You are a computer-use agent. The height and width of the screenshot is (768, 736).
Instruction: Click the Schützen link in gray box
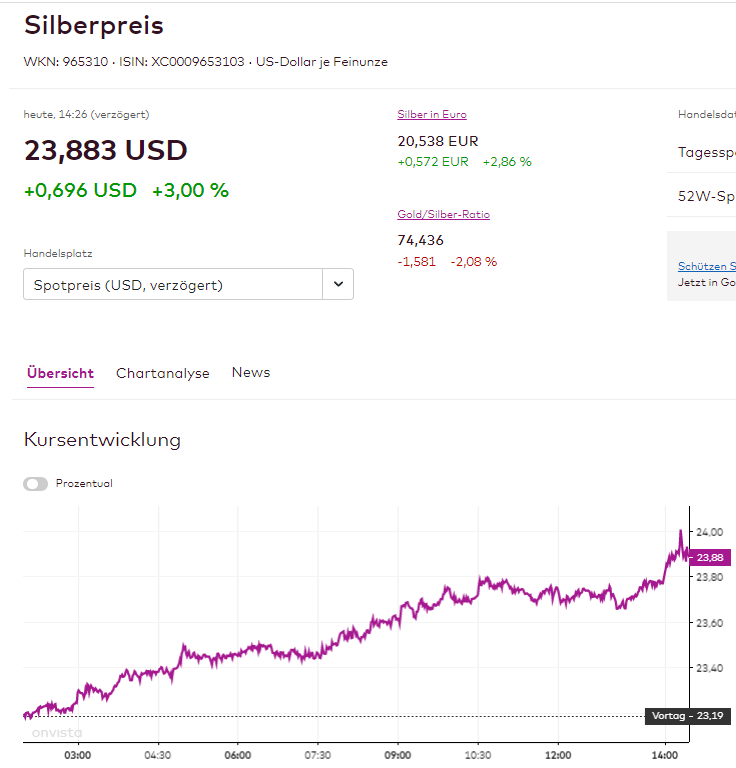[x=706, y=266]
